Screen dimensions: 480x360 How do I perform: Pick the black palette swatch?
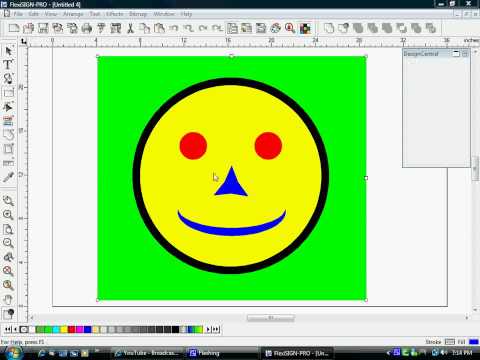pyautogui.click(x=175, y=329)
